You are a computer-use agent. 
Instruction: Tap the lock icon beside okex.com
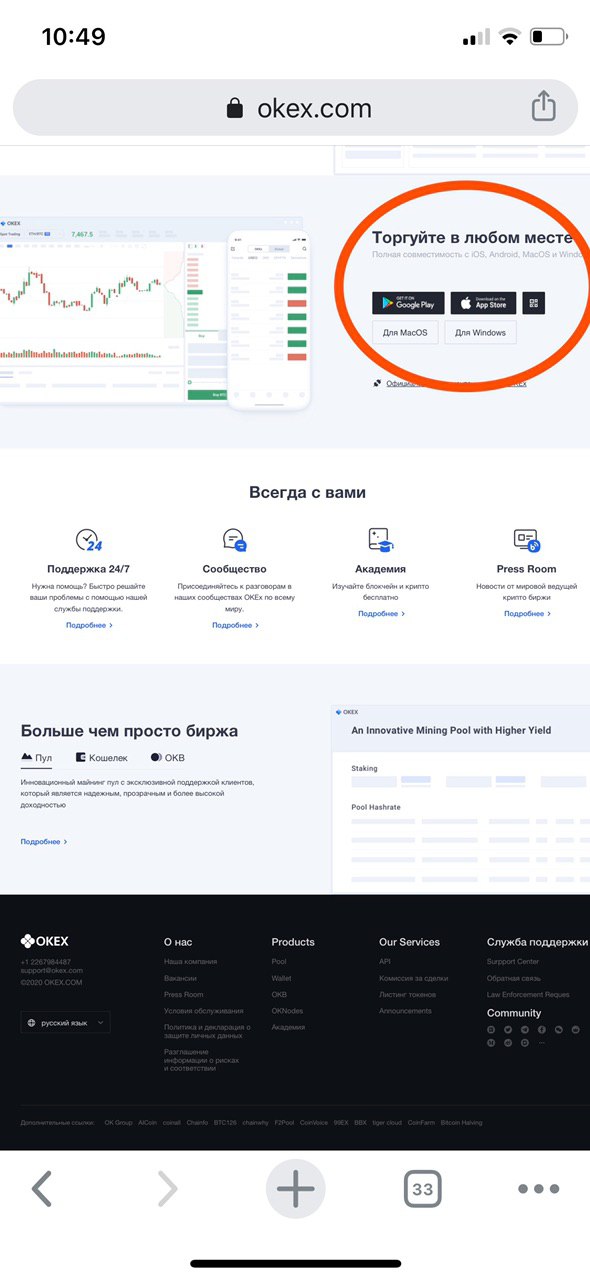235,108
